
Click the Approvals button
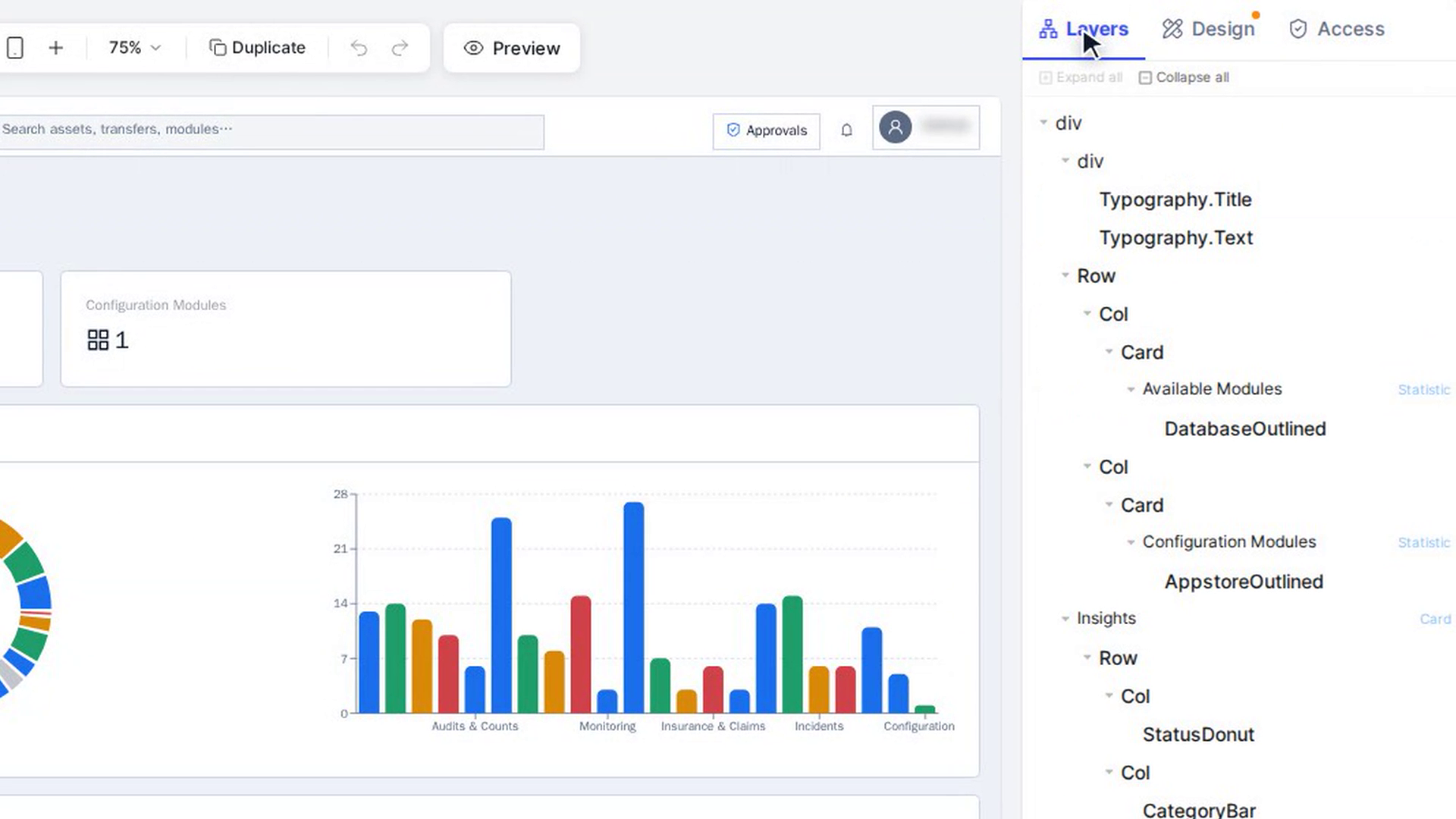point(766,130)
